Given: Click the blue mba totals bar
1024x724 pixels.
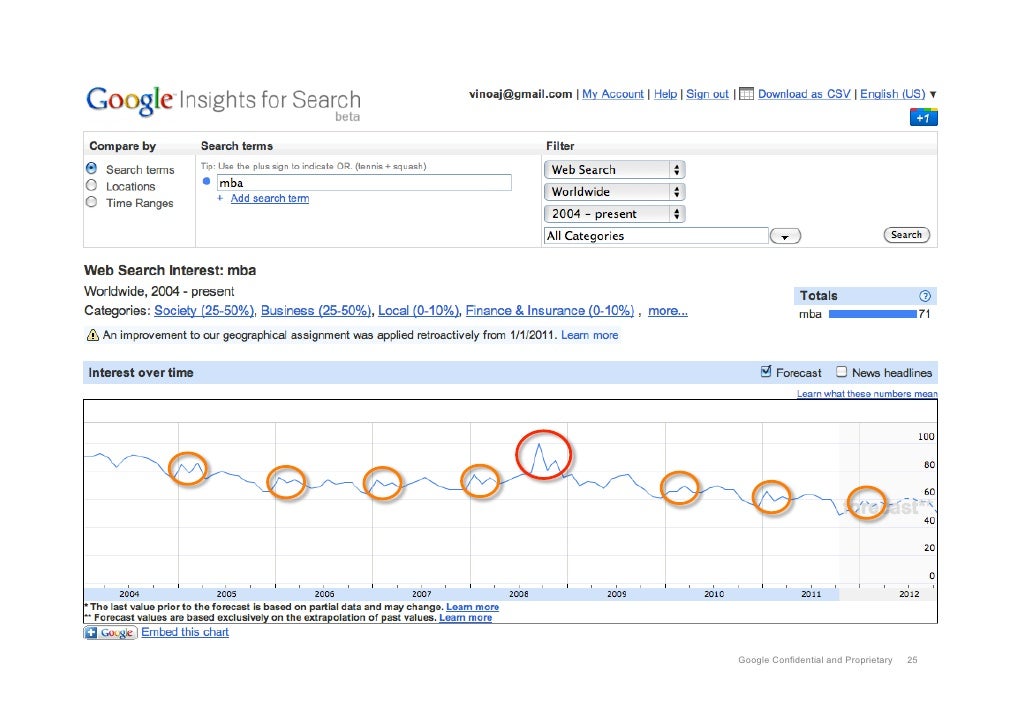Looking at the screenshot, I should [x=872, y=314].
